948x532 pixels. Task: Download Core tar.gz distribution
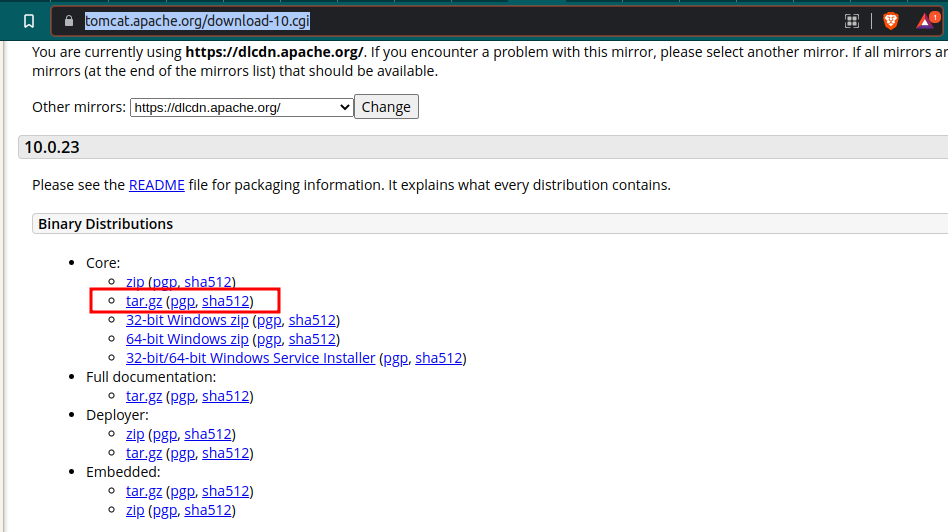144,301
